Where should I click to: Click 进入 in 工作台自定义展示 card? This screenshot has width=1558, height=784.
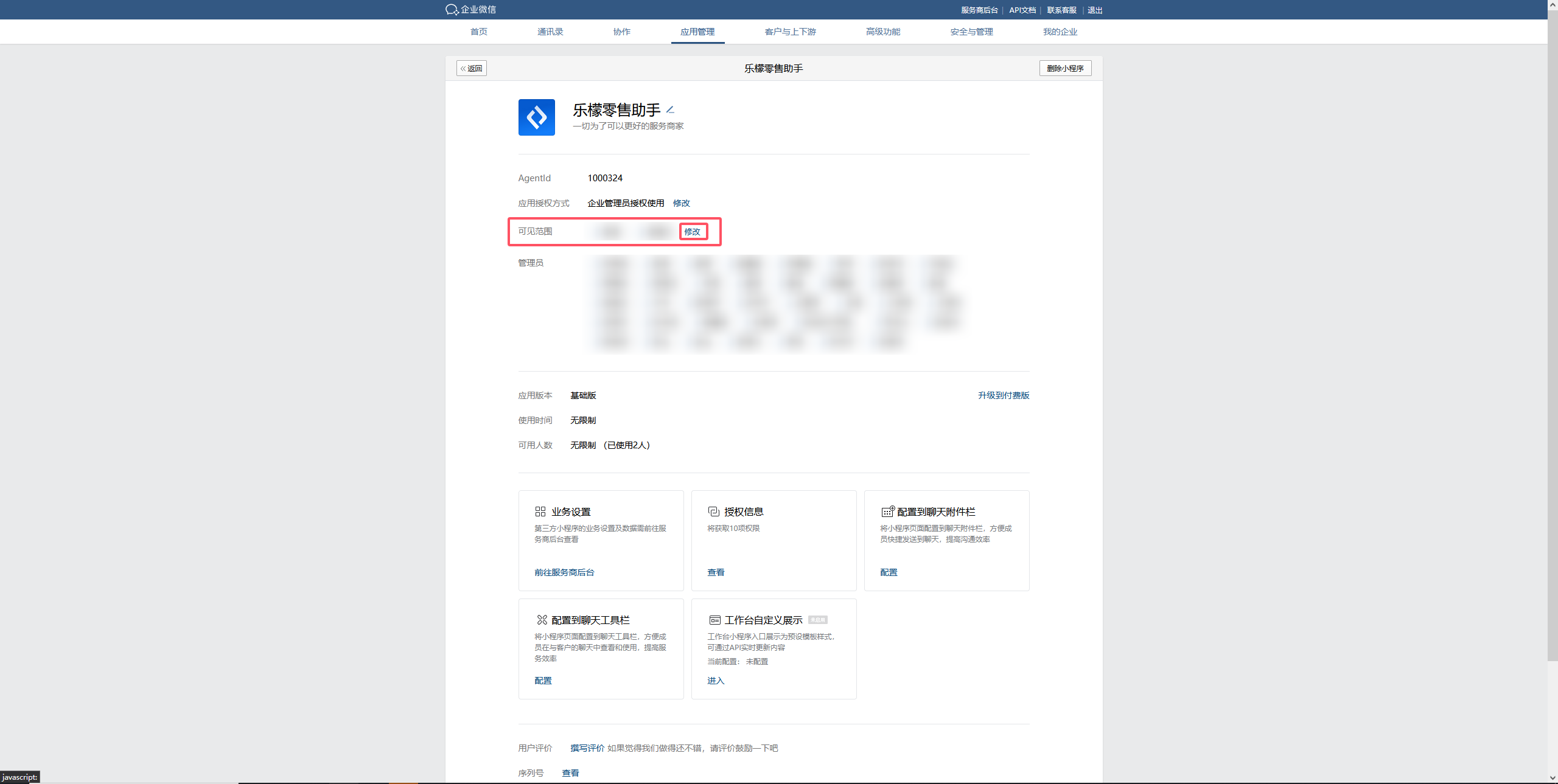pyautogui.click(x=716, y=681)
